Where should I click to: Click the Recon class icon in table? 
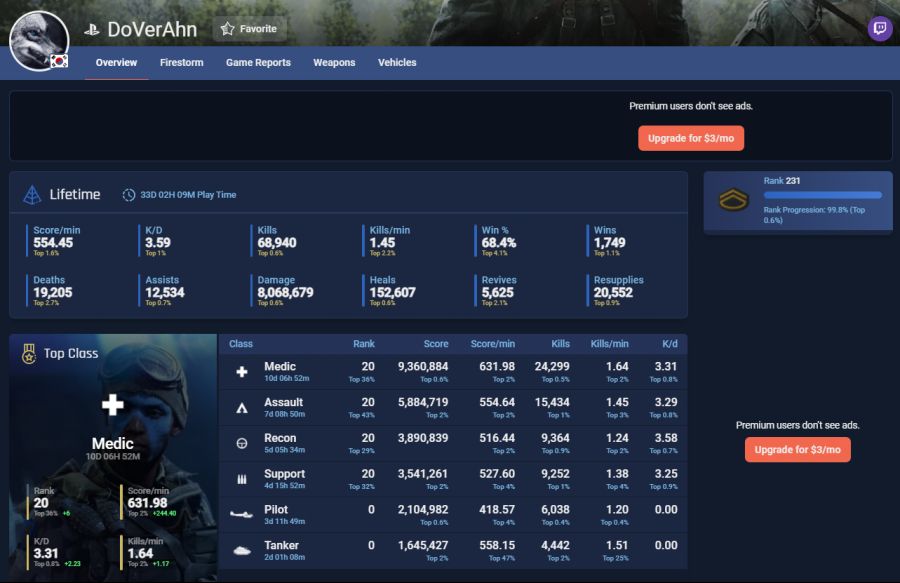pyautogui.click(x=242, y=443)
